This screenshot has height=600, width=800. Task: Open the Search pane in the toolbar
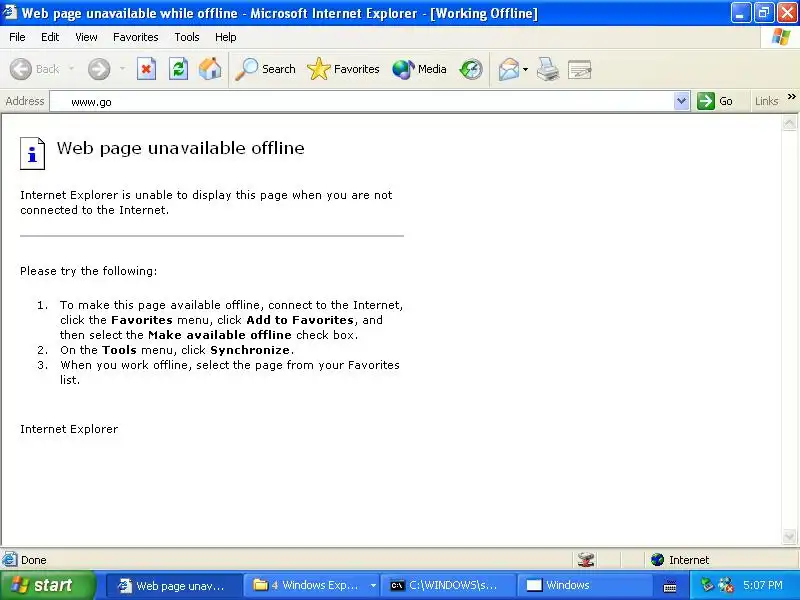[x=265, y=69]
